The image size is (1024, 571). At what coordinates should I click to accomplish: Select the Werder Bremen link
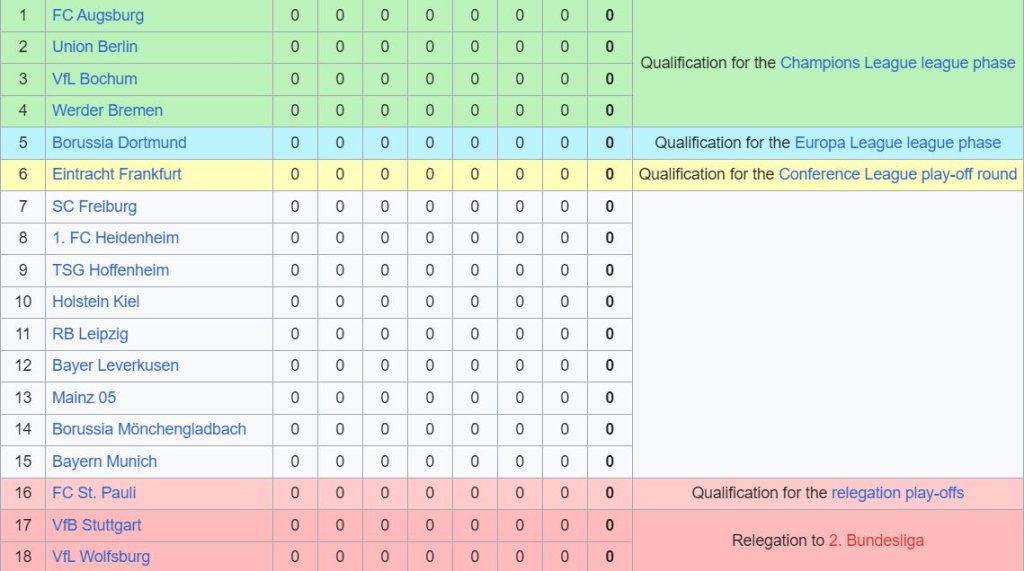pos(107,111)
